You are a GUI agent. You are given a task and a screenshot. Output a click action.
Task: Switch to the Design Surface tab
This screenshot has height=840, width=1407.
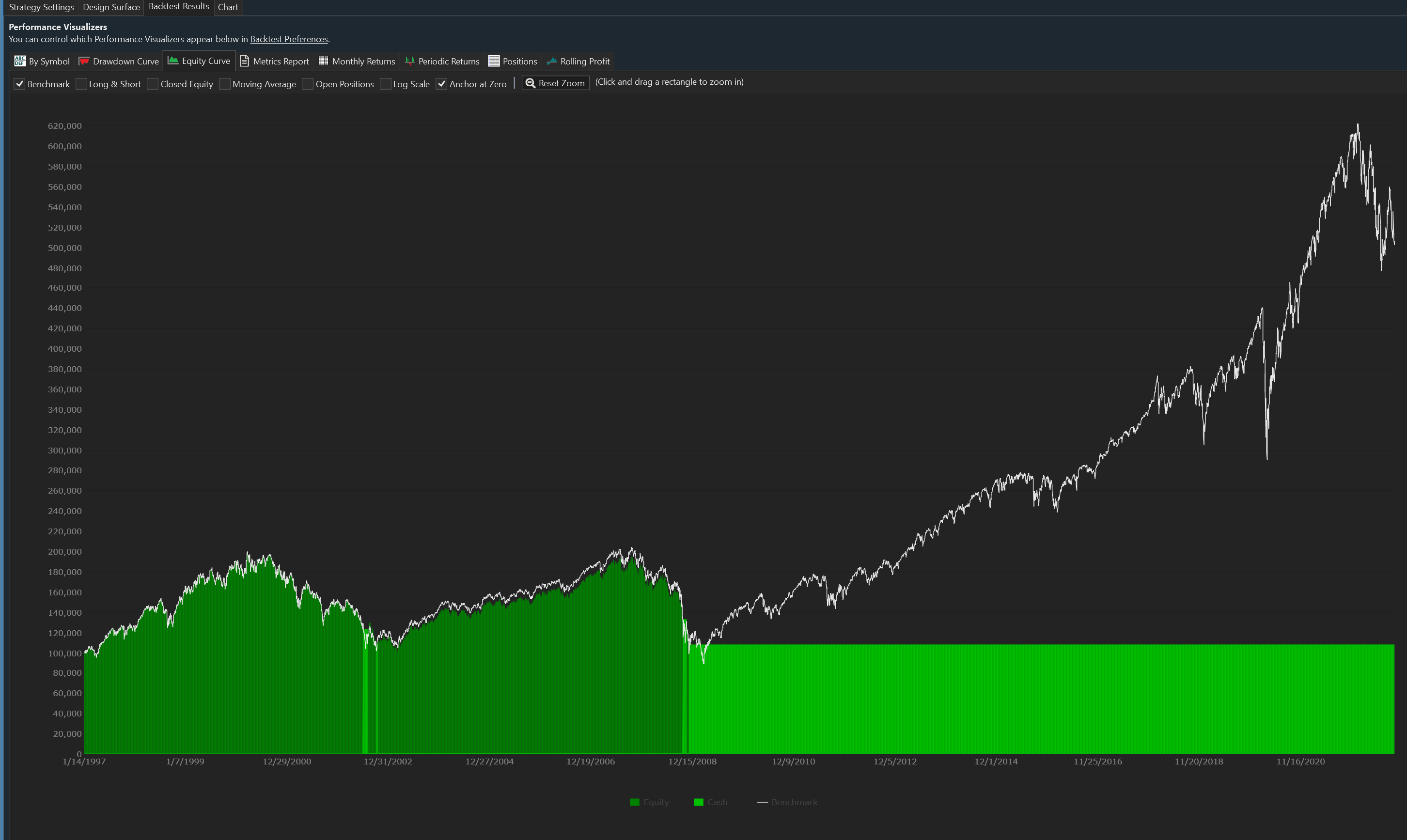pyautogui.click(x=111, y=7)
